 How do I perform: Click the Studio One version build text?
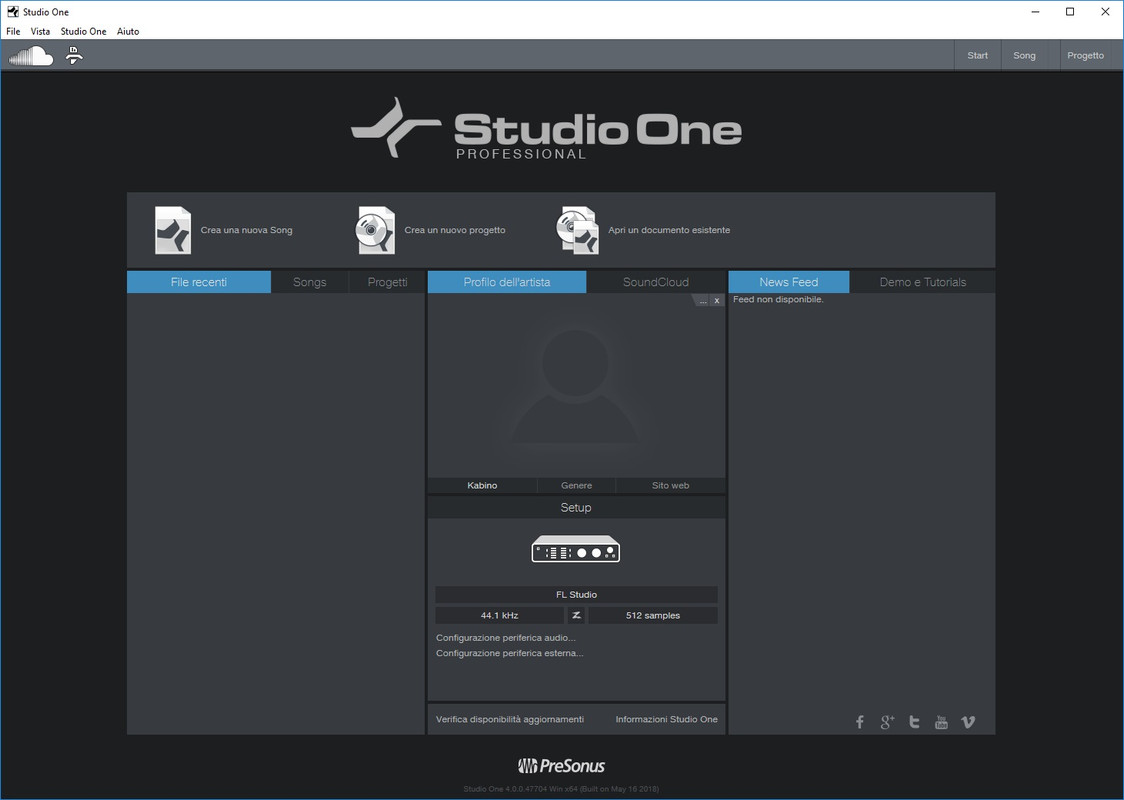click(561, 789)
